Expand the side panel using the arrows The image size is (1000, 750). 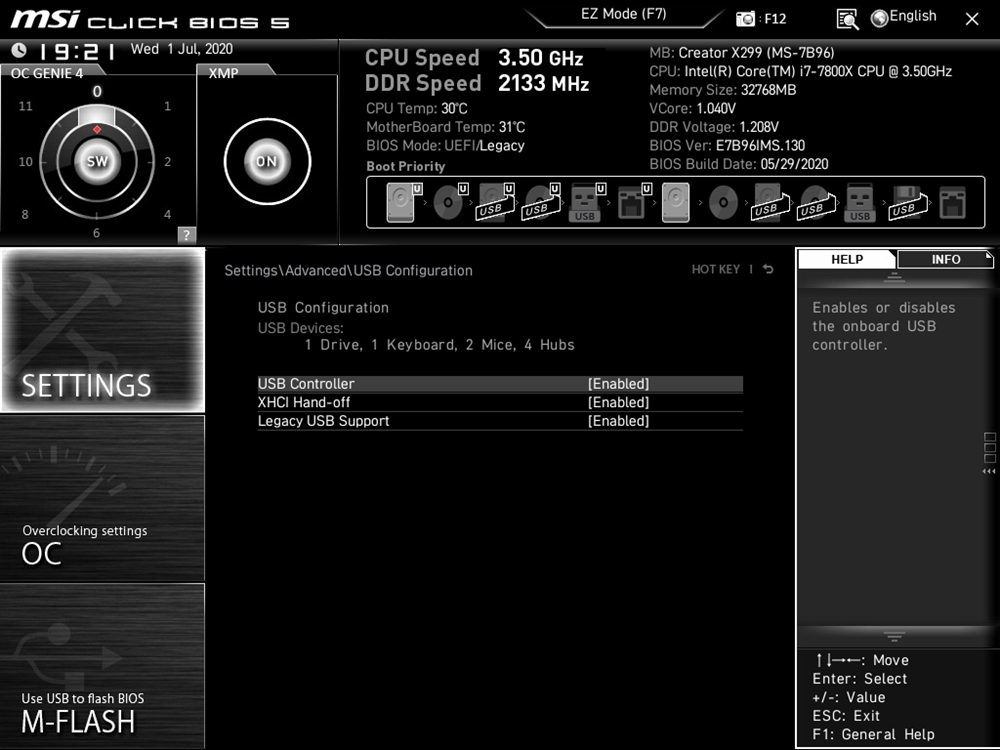pos(989,471)
